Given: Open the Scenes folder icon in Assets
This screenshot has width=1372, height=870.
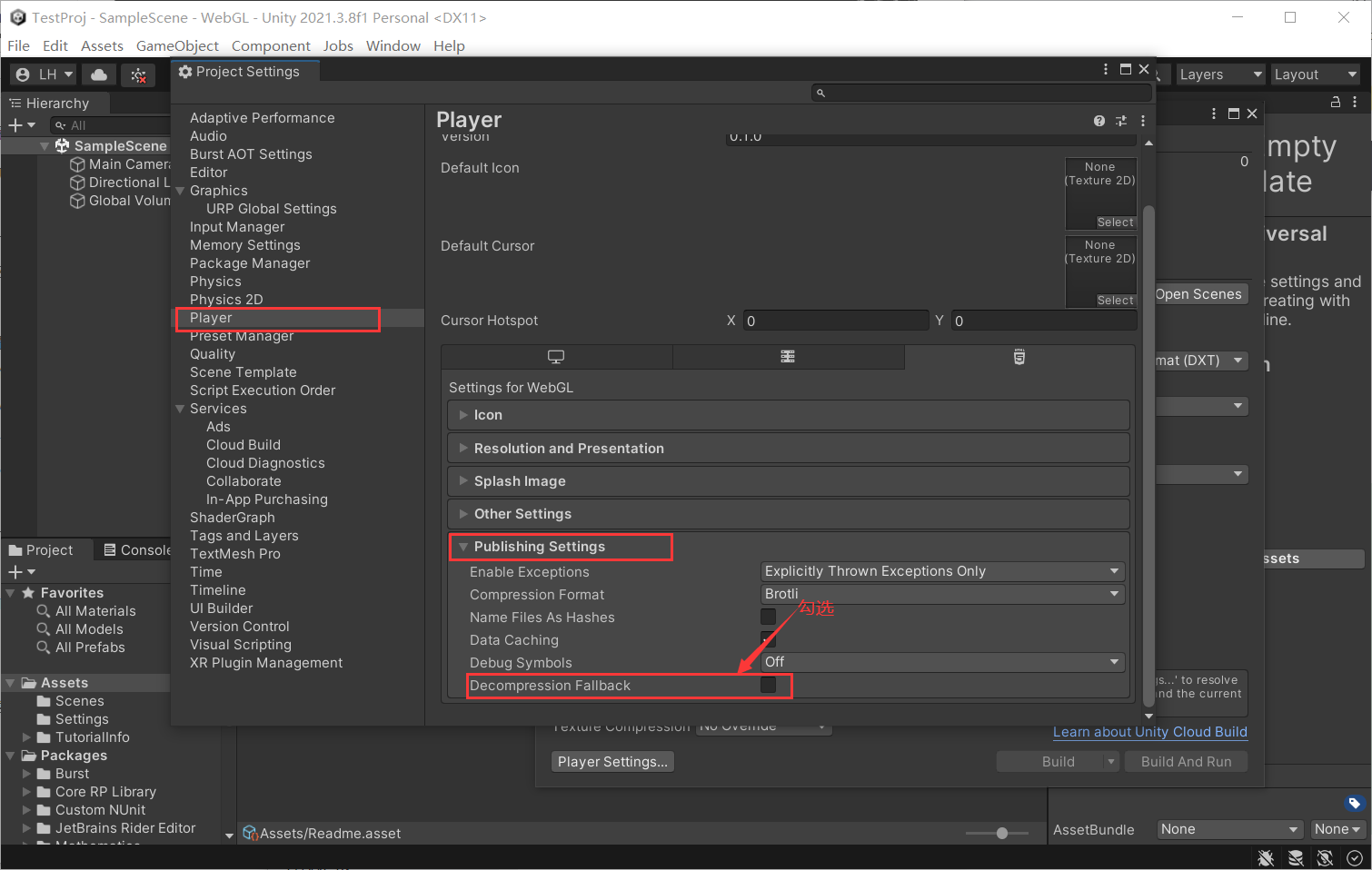Looking at the screenshot, I should 44,701.
